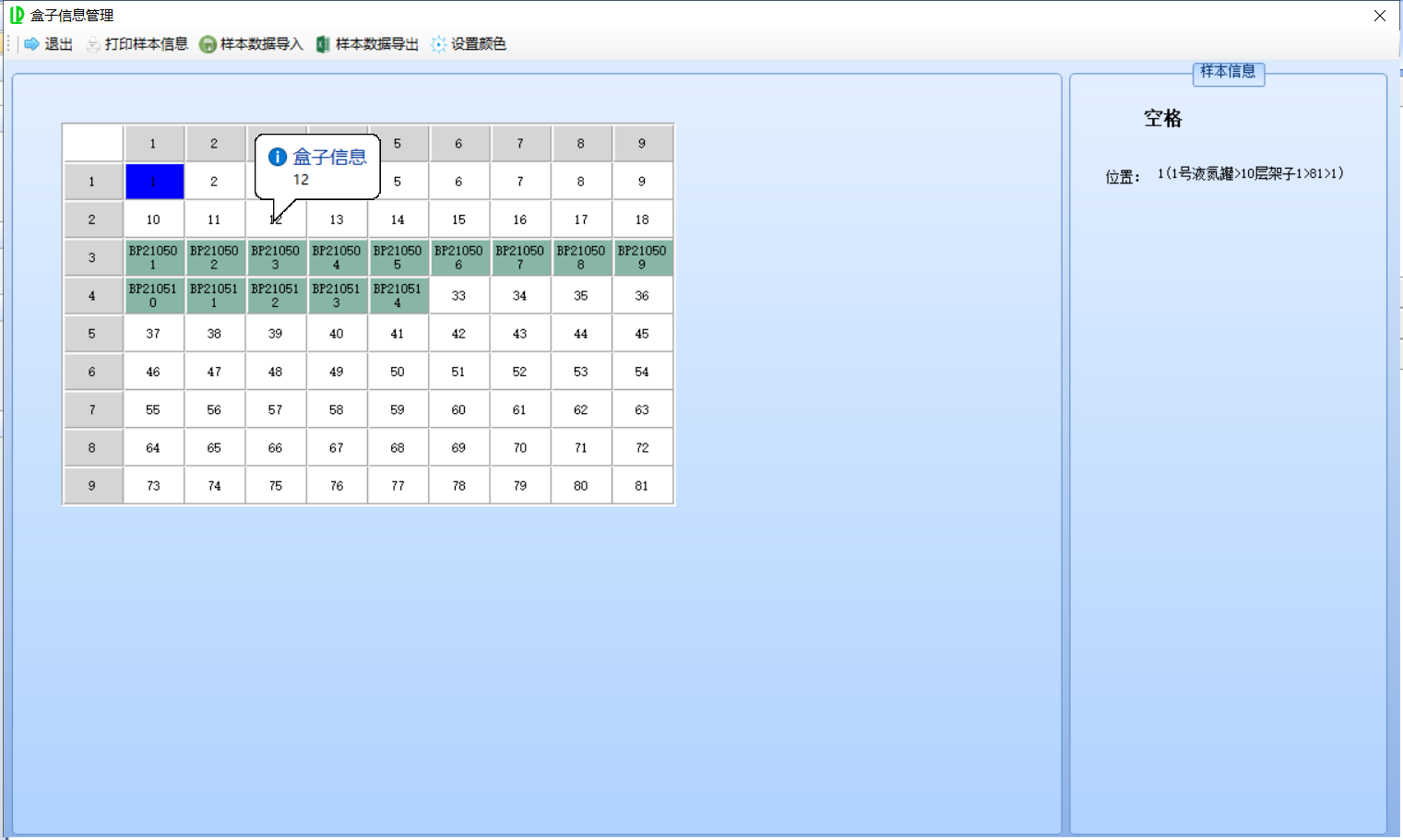Select empty slot 36
Image resolution: width=1403 pixels, height=840 pixels.
tap(643, 296)
